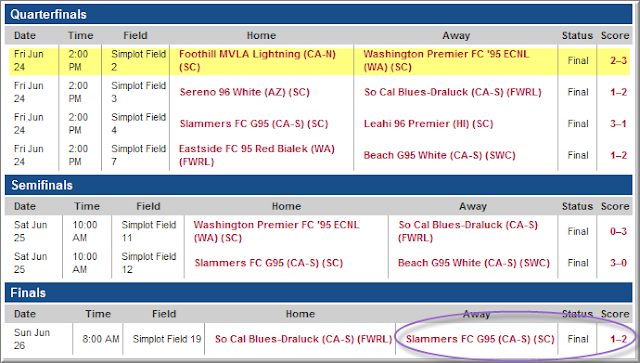The image size is (640, 363).
Task: Open Slammers FC G95 semifinal home link
Action: [x=269, y=263]
